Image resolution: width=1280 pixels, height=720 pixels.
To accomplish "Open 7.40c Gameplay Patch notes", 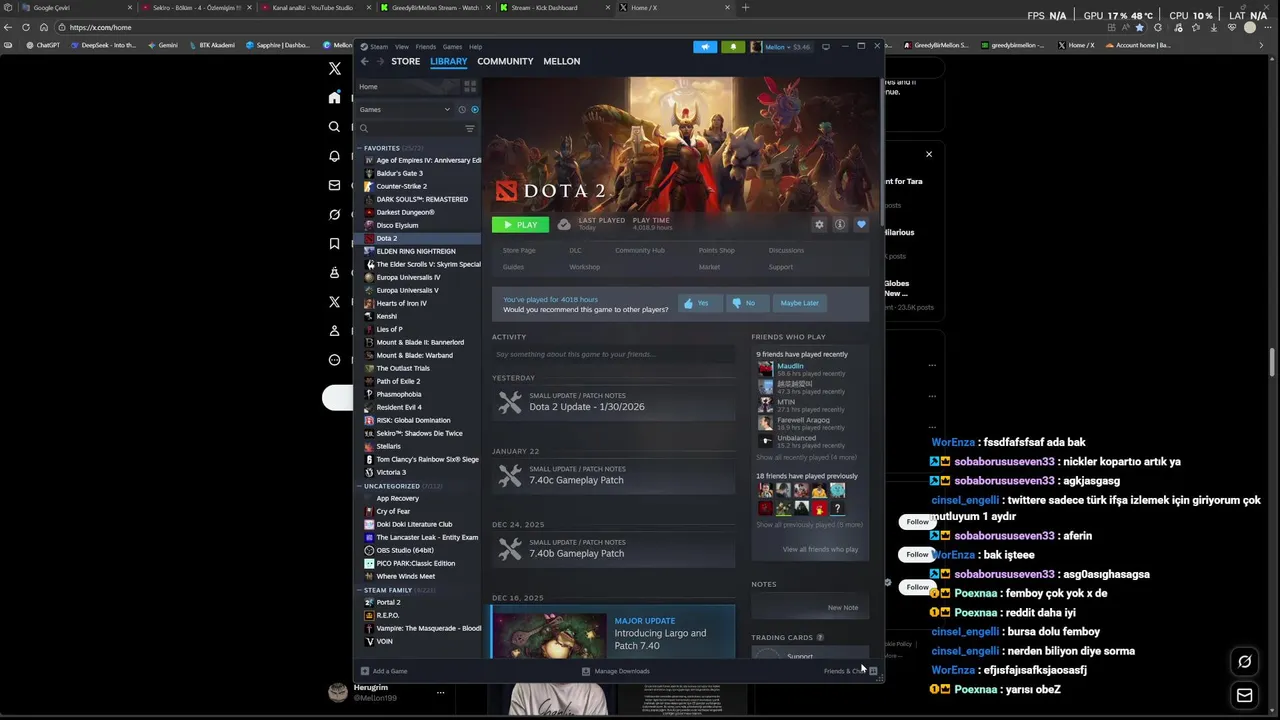I will tap(613, 475).
